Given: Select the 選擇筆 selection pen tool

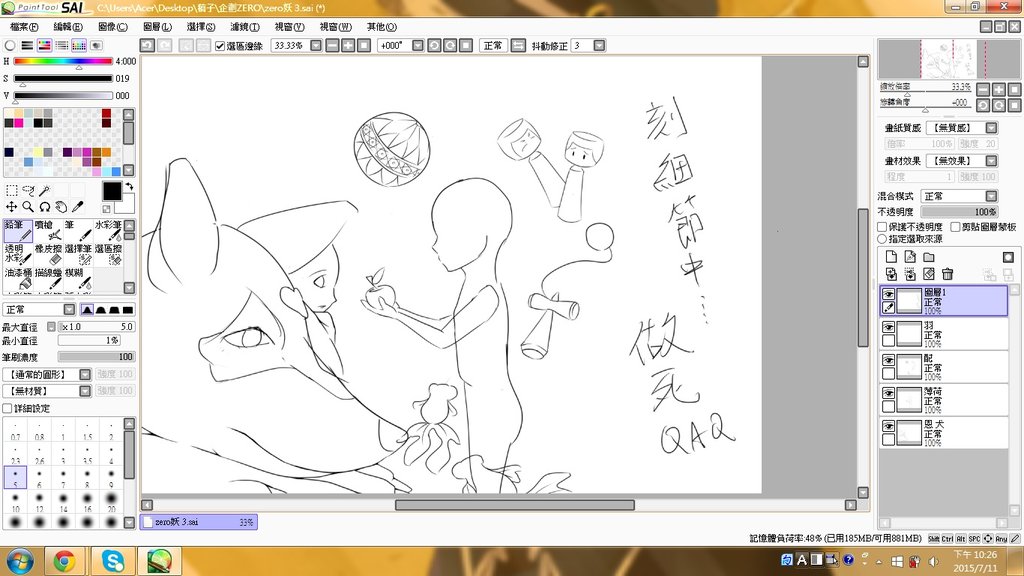Looking at the screenshot, I should 78,255.
